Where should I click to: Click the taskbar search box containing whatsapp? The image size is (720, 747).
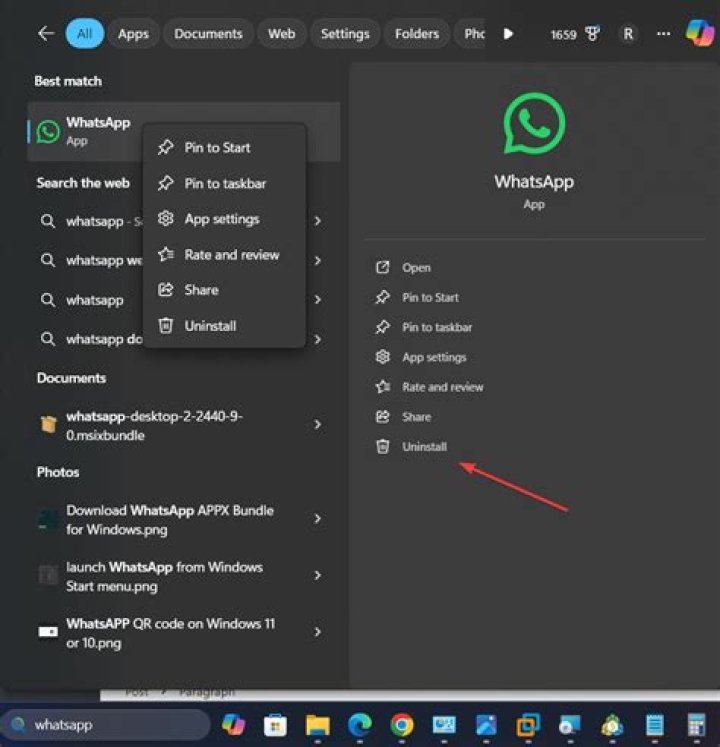point(106,725)
